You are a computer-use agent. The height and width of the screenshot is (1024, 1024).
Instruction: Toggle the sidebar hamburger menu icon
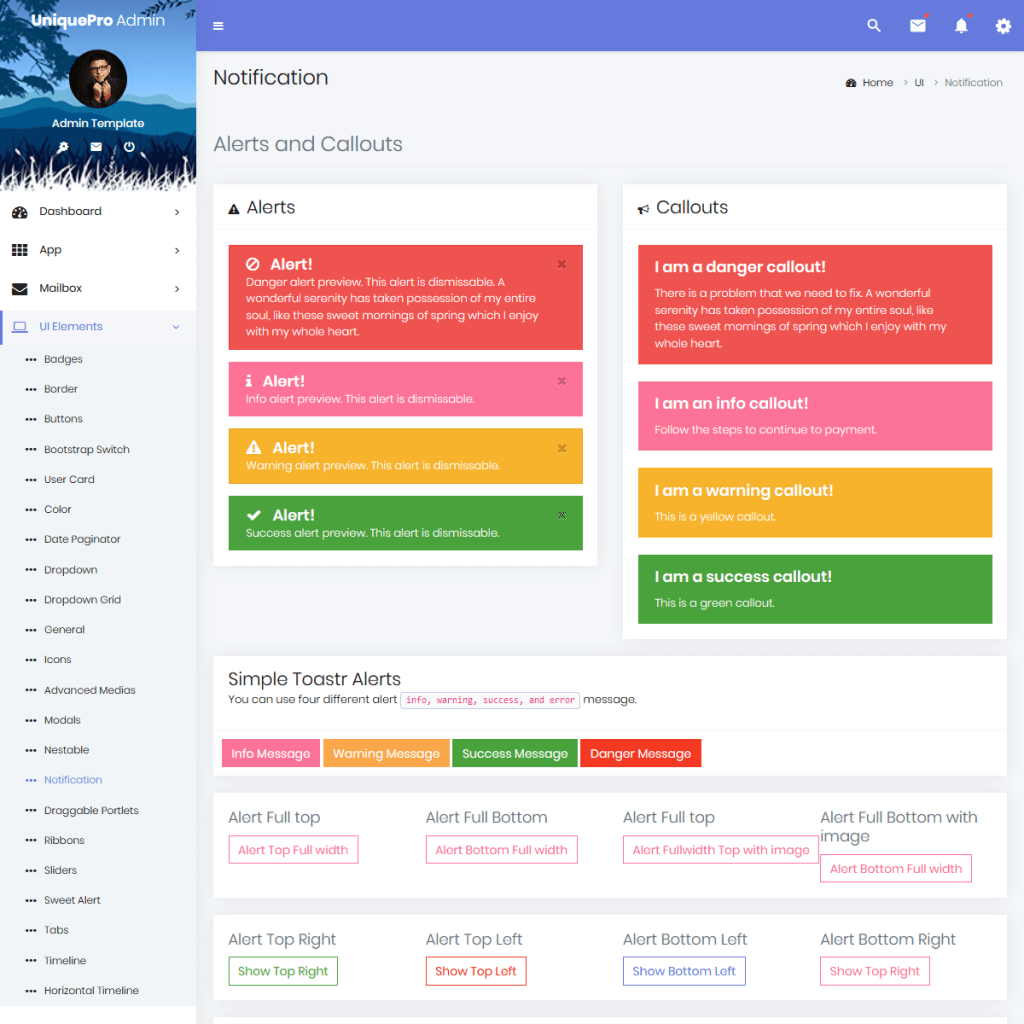(218, 26)
